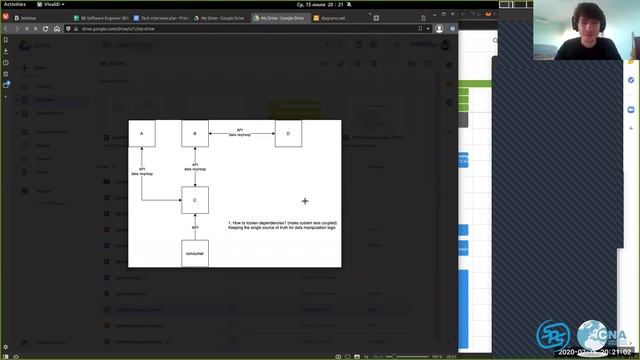Viewport: 640px width, 360px height.
Task: Click the remove trash icon in Drive toolbar
Action: pos(373,64)
